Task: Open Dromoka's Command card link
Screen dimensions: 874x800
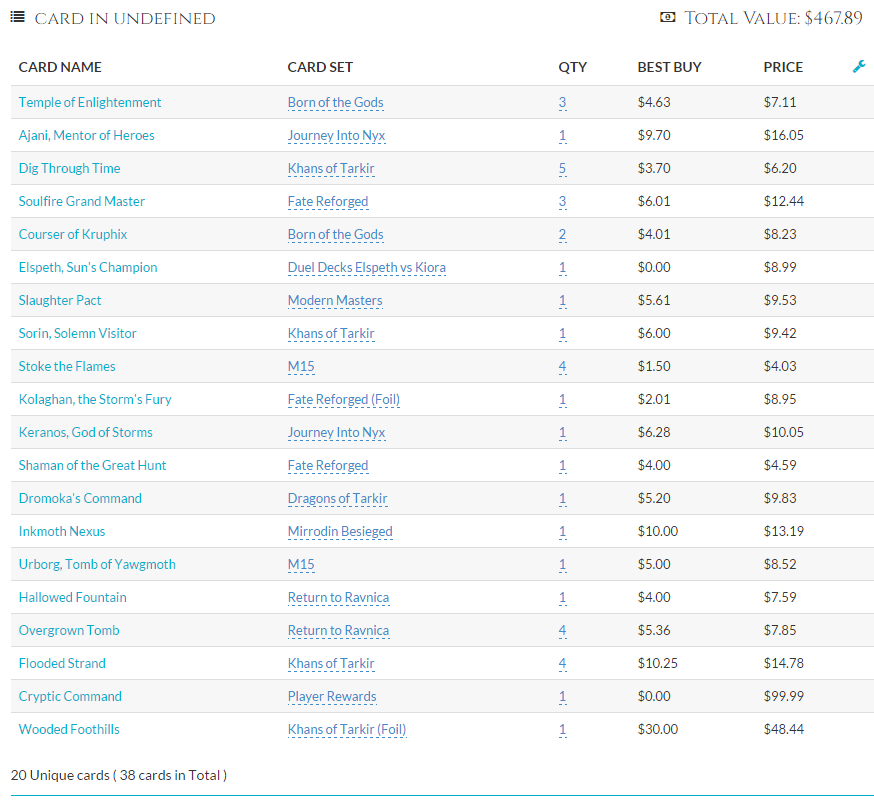Action: [80, 498]
